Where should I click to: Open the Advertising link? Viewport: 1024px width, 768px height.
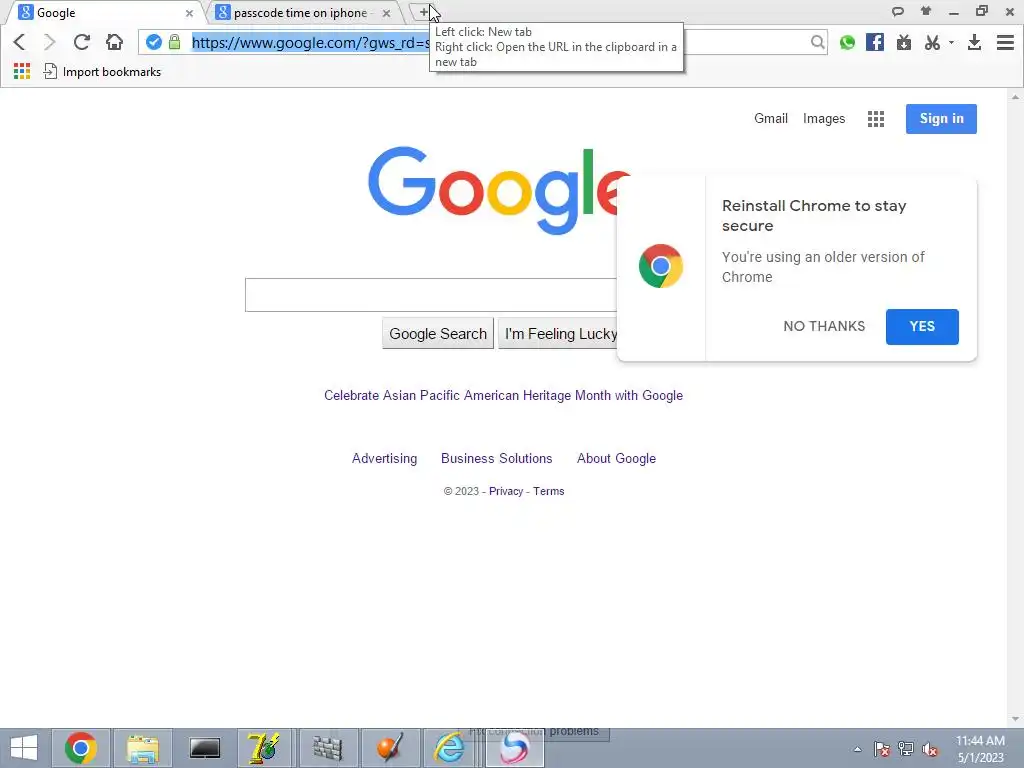(x=384, y=458)
